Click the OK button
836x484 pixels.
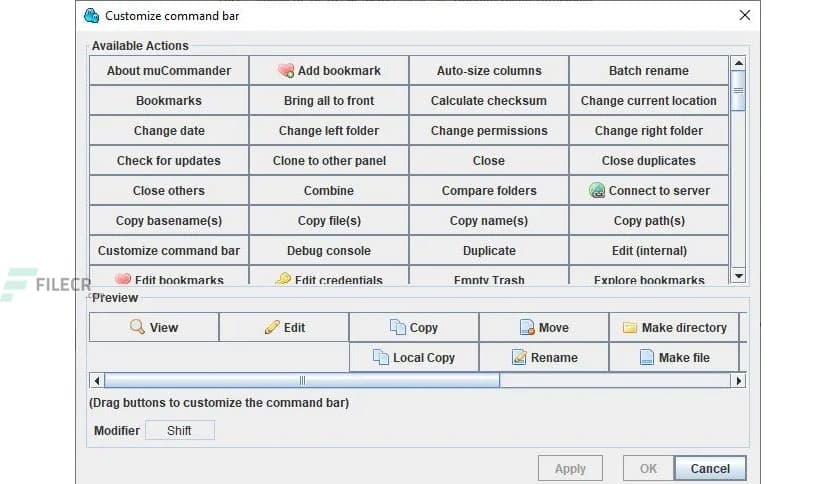tap(648, 468)
